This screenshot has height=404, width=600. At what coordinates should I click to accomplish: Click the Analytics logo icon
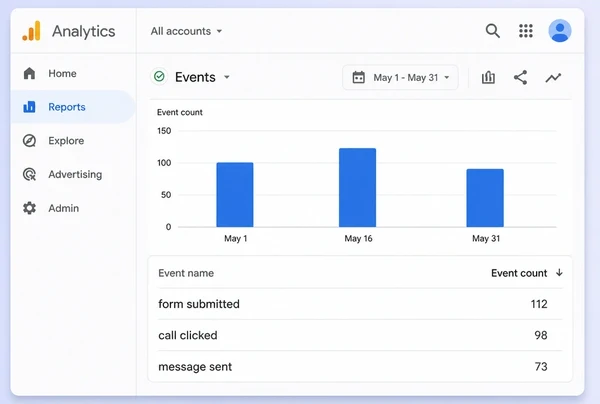click(x=31, y=31)
